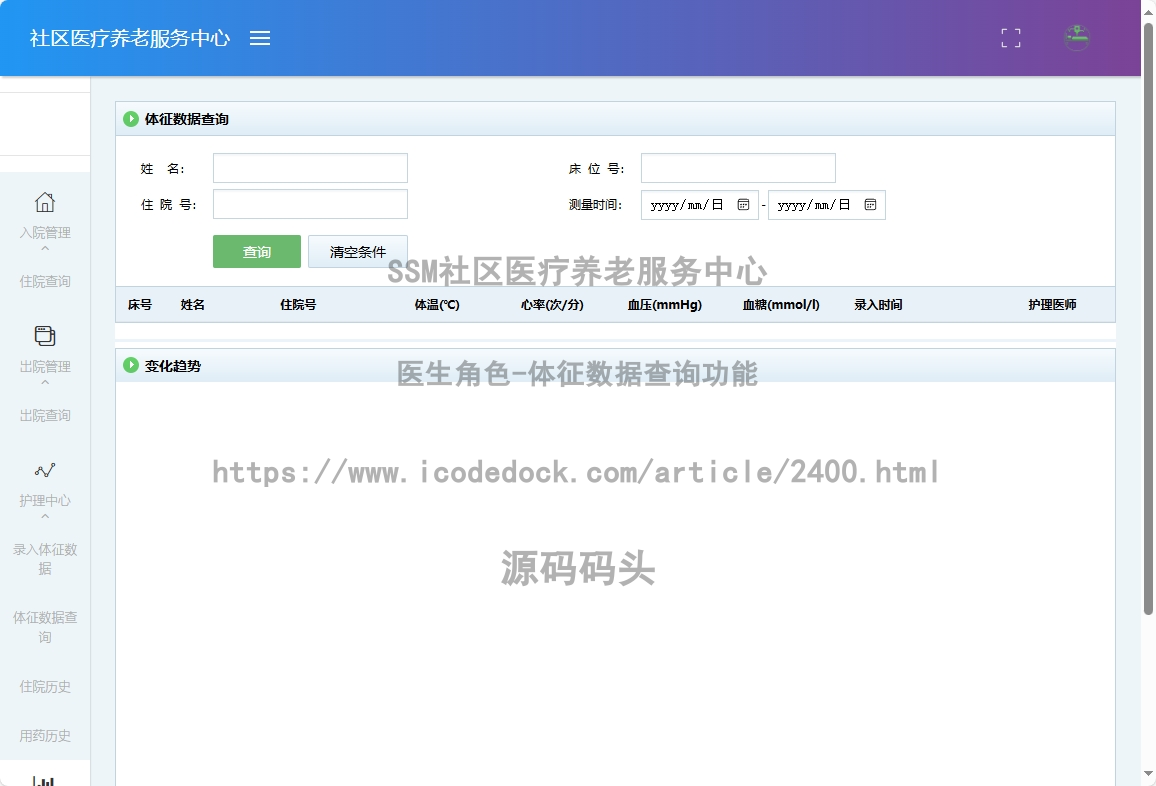1156x786 pixels.
Task: Click the 入院管理 home icon
Action: click(x=45, y=202)
